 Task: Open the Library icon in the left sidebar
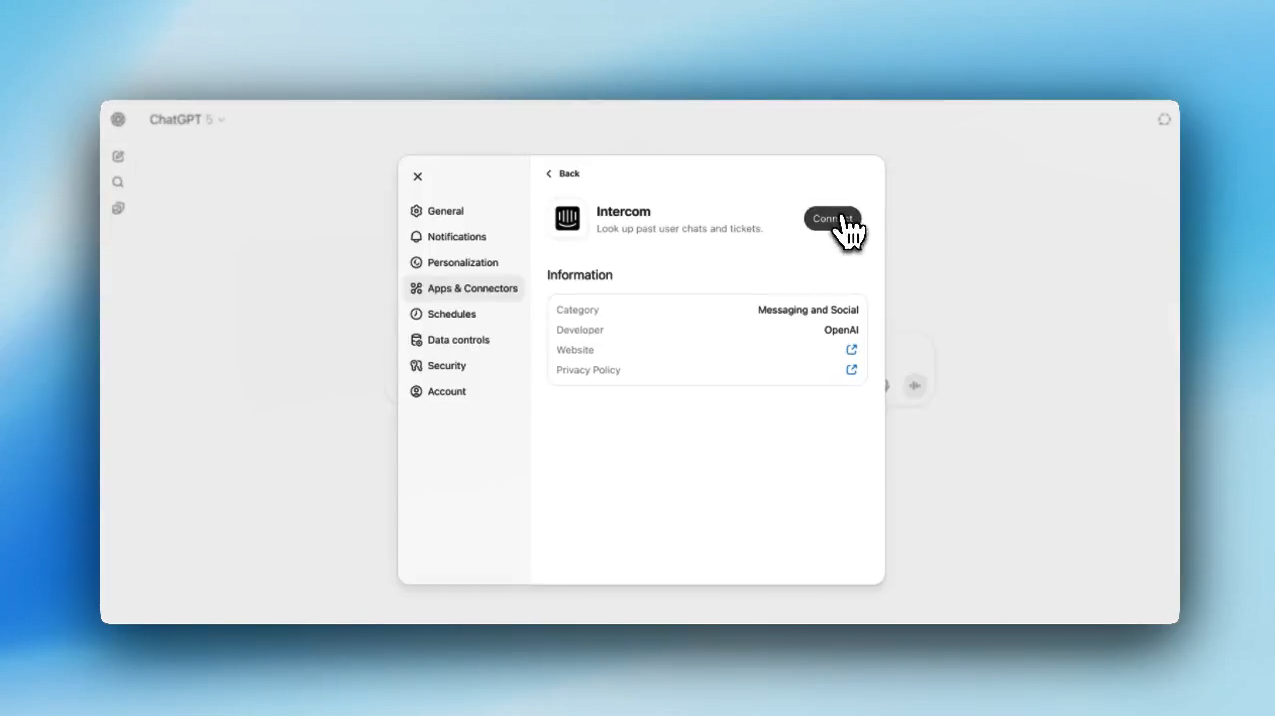click(x=118, y=208)
